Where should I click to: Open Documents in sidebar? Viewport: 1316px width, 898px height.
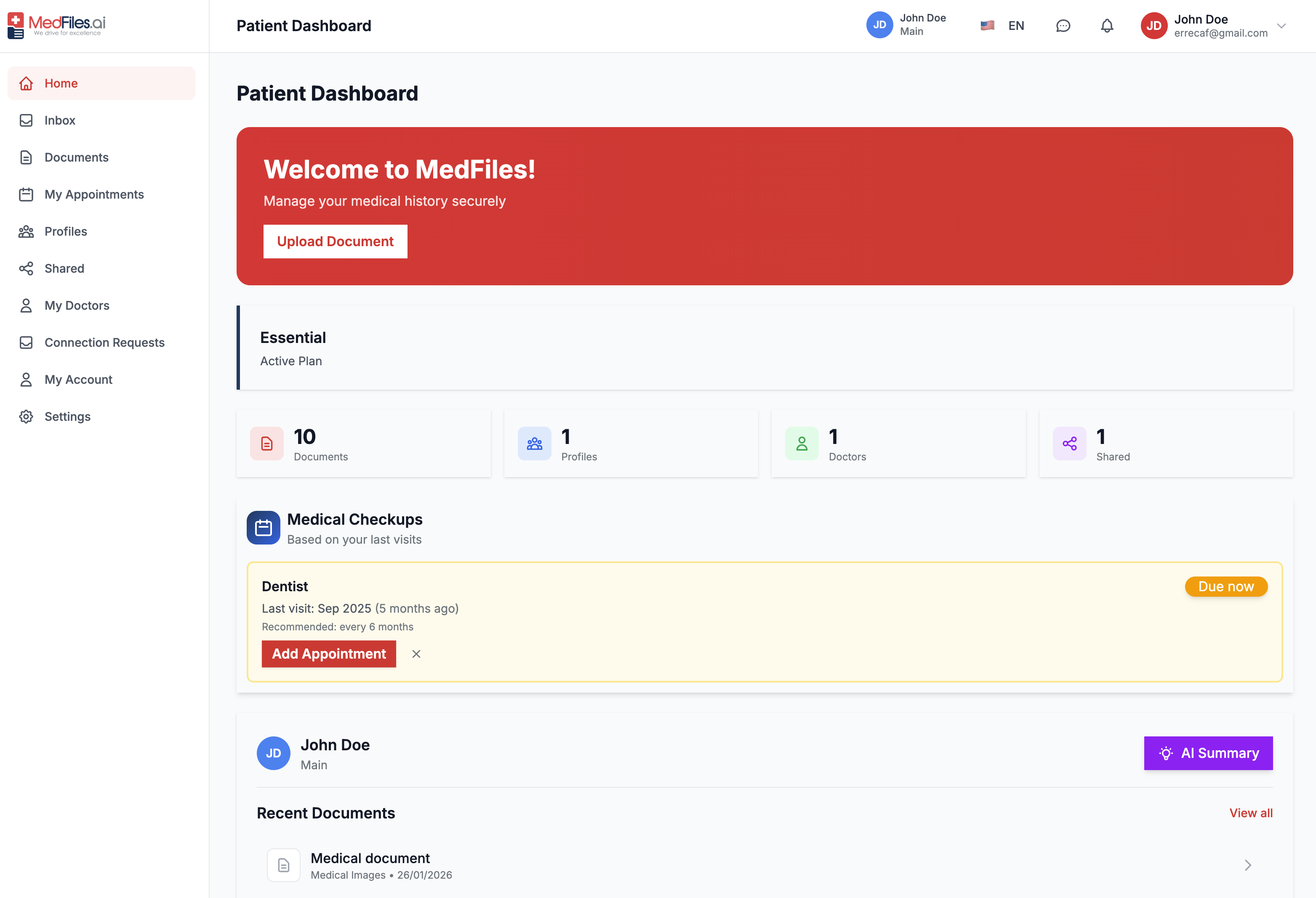[101, 157]
